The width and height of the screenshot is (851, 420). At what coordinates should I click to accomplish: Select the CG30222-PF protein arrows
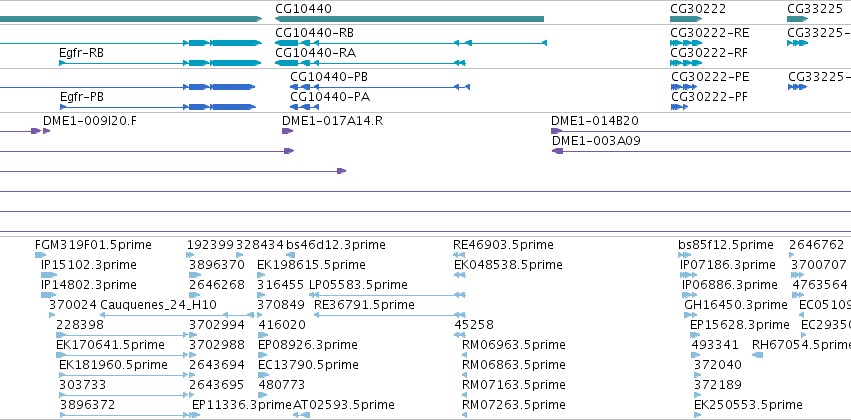tap(679, 107)
